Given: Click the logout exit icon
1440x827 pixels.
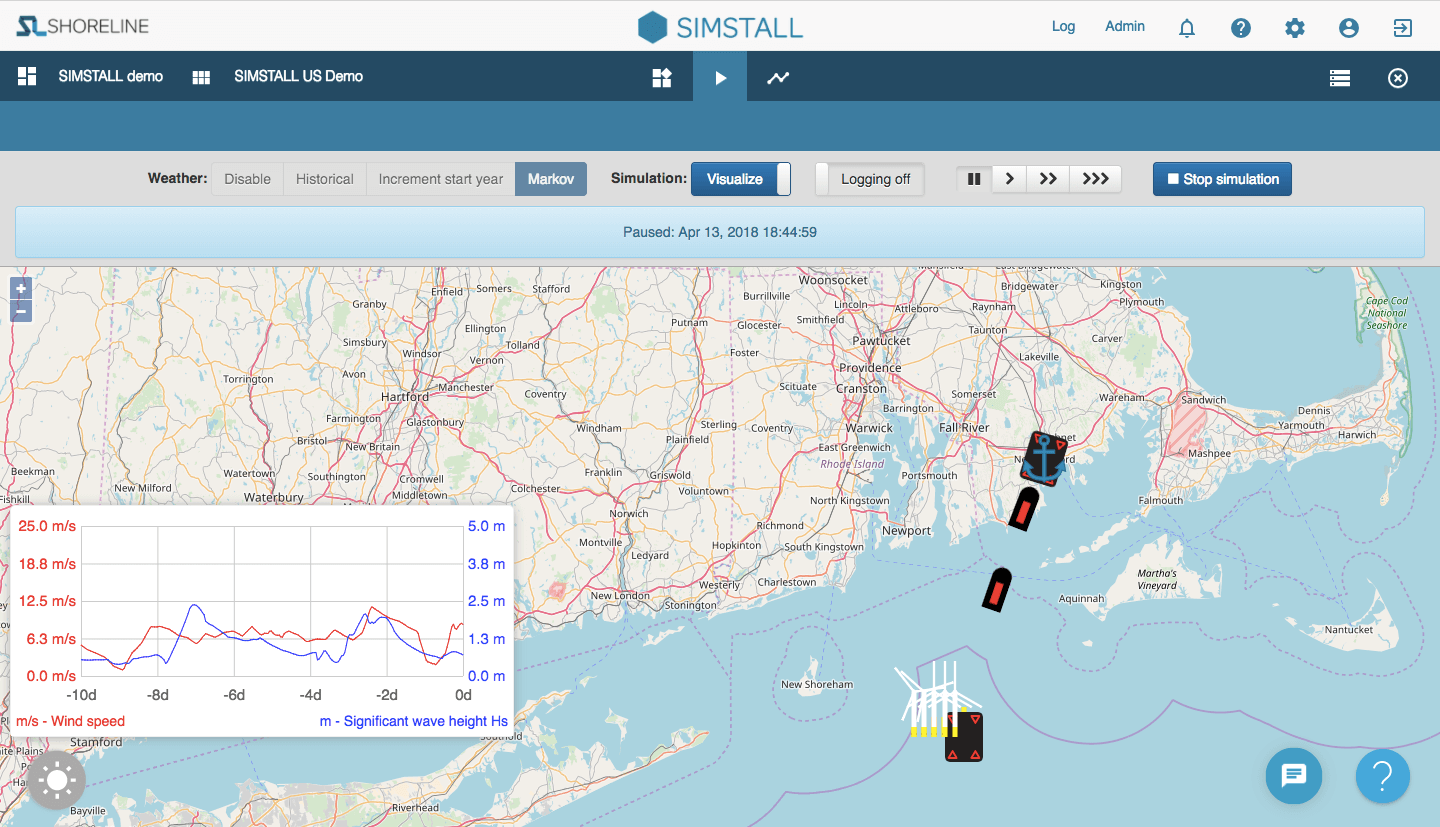Looking at the screenshot, I should coord(1403,28).
